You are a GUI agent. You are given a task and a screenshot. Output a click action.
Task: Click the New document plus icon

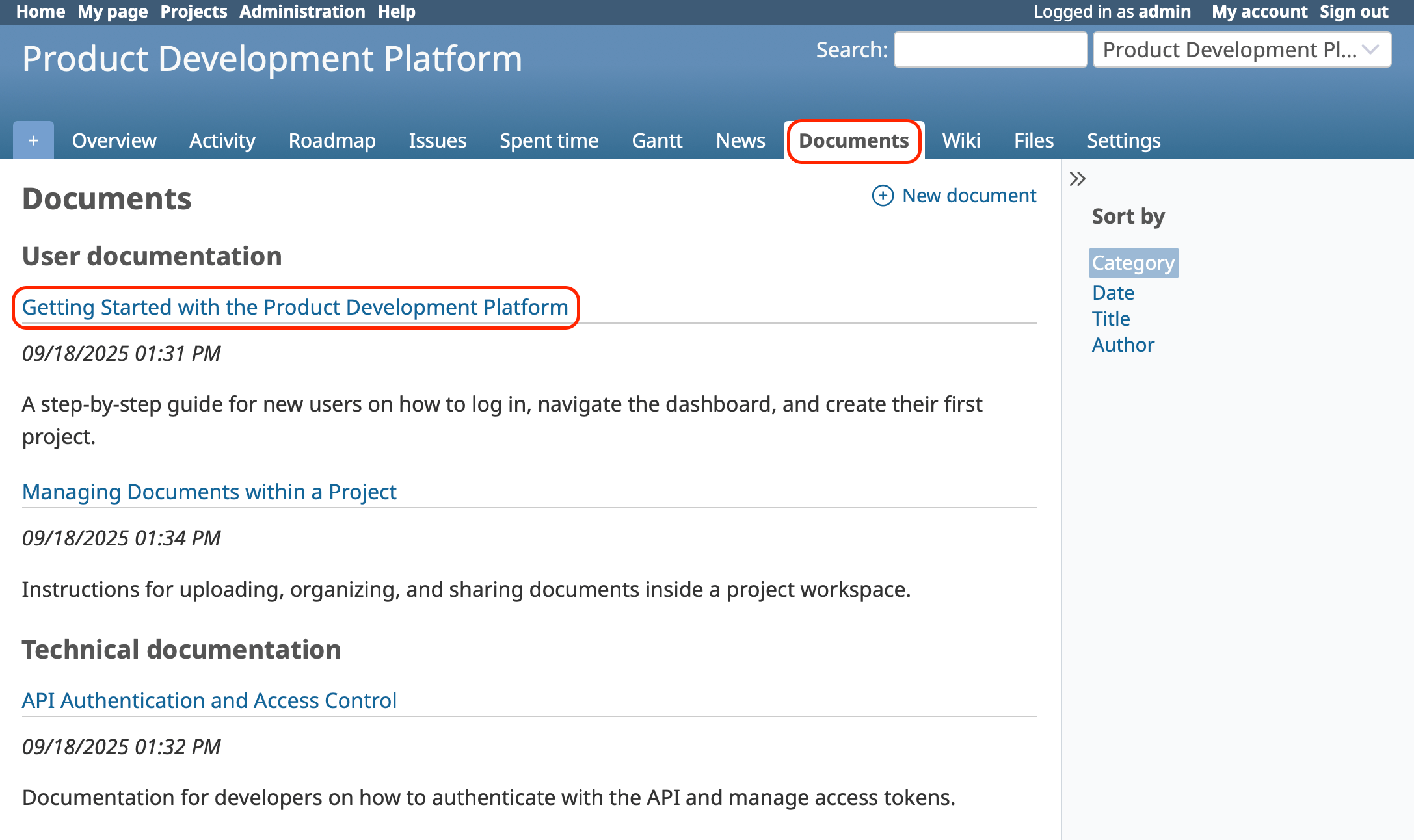[882, 196]
